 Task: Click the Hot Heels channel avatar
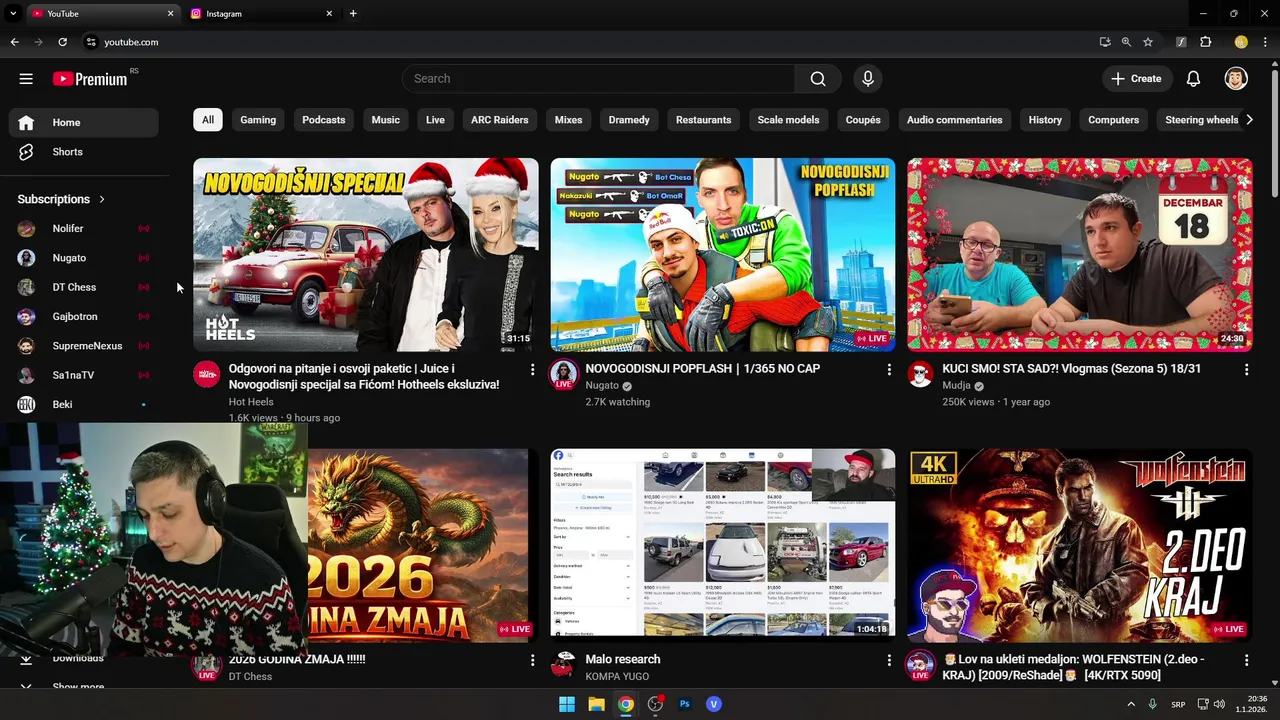207,375
